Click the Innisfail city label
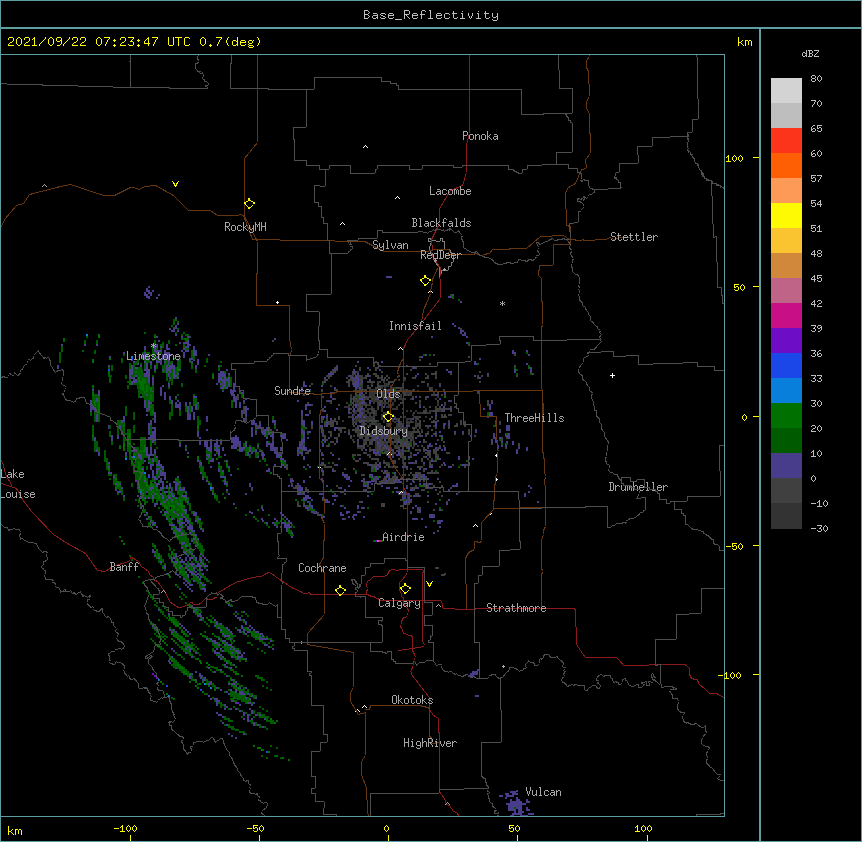Image resolution: width=862 pixels, height=842 pixels. point(415,326)
